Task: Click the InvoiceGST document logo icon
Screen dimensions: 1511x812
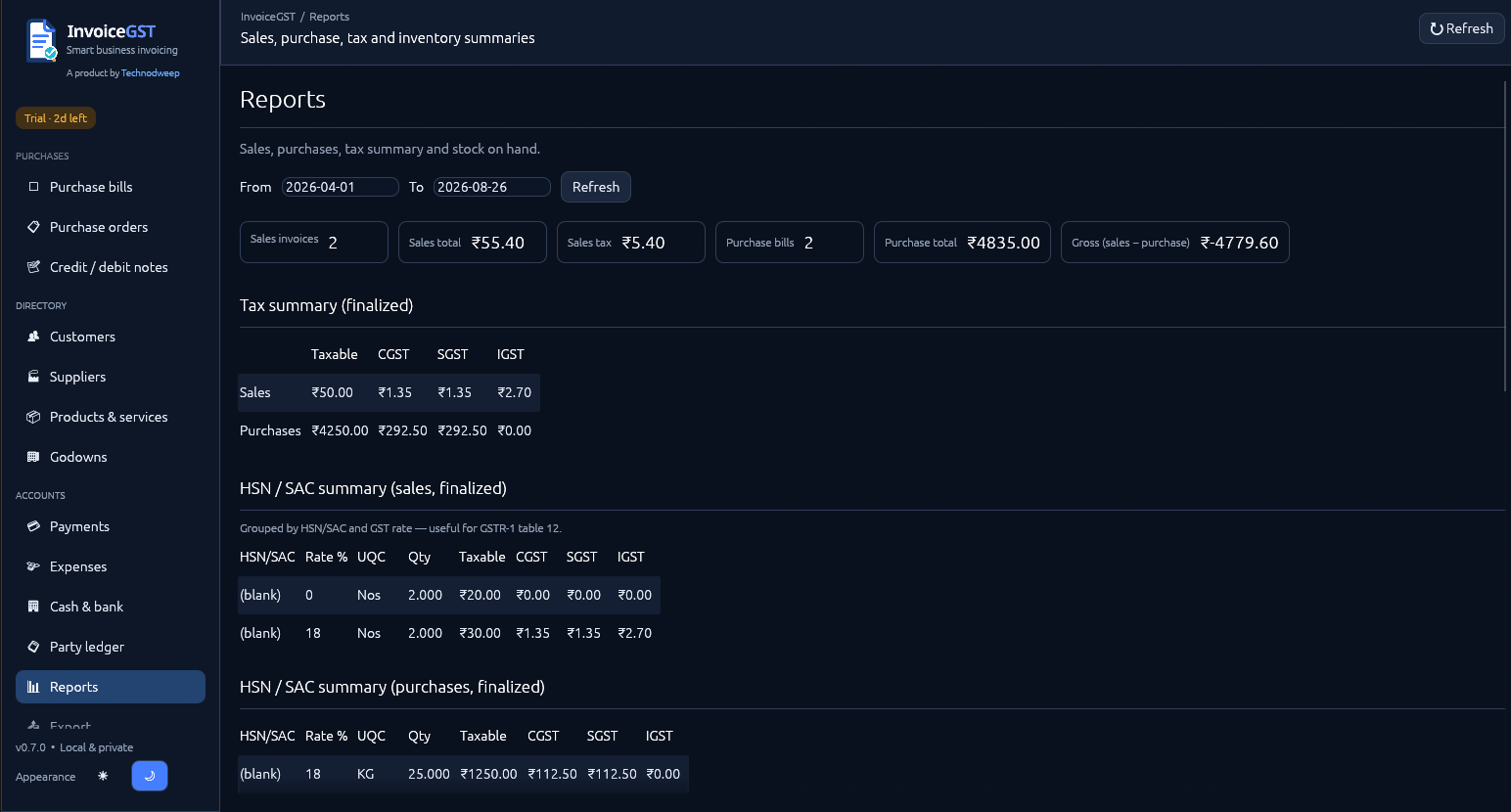Action: [x=41, y=41]
